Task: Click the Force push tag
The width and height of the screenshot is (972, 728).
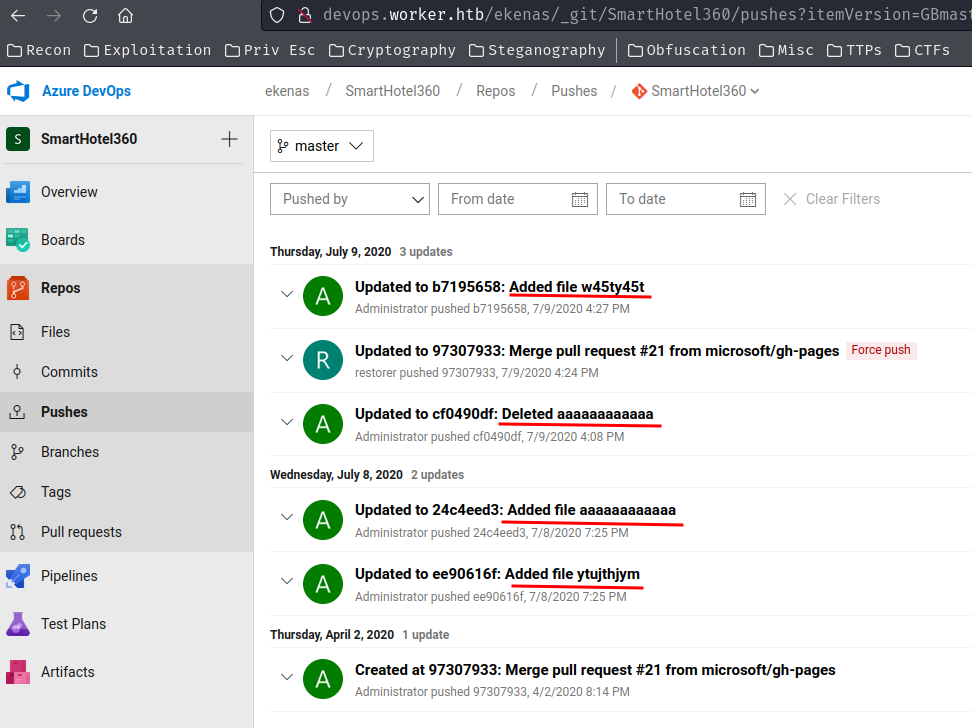Action: pos(881,350)
